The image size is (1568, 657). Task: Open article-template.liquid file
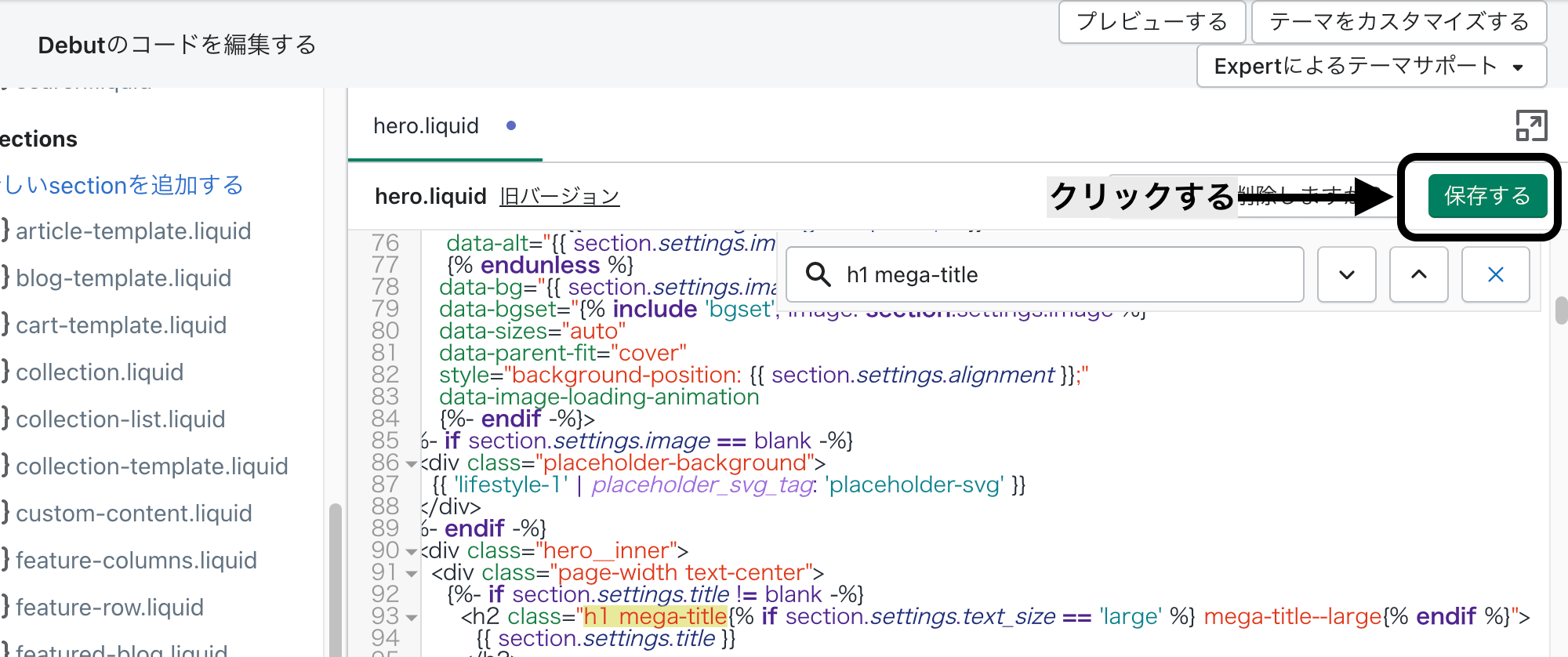(x=133, y=231)
